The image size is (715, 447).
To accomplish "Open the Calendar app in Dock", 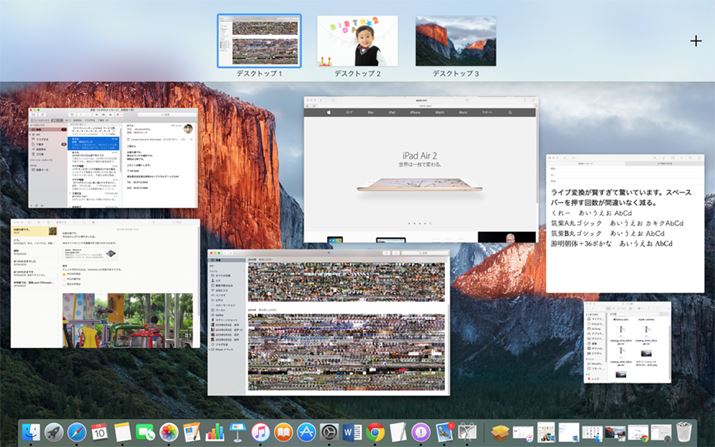I will (100, 432).
